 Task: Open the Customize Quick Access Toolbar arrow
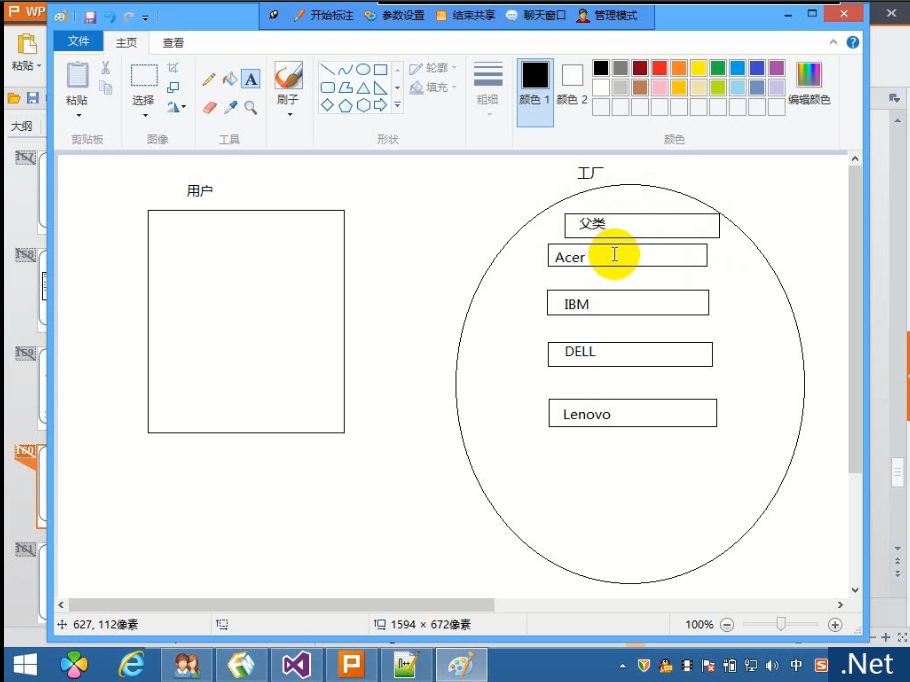(x=146, y=18)
